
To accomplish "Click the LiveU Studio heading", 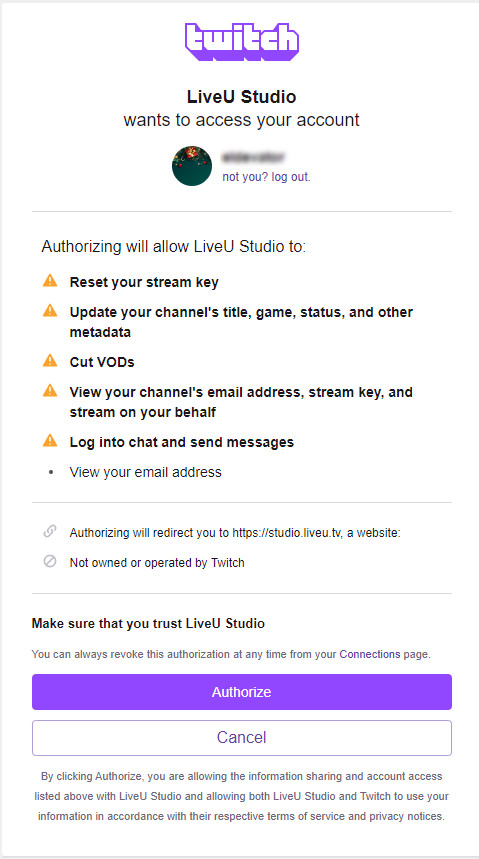I will pyautogui.click(x=242, y=97).
